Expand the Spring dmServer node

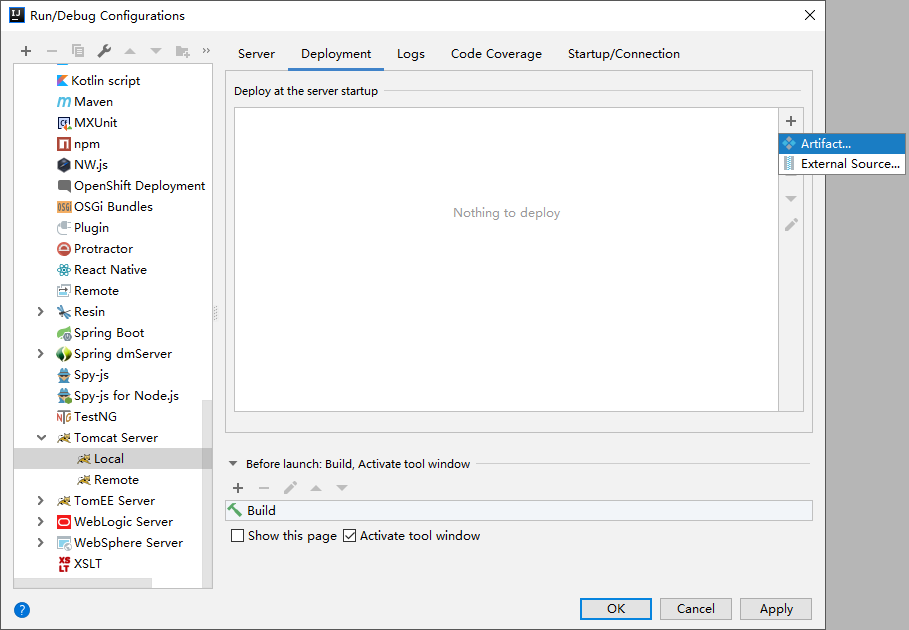pyautogui.click(x=41, y=354)
